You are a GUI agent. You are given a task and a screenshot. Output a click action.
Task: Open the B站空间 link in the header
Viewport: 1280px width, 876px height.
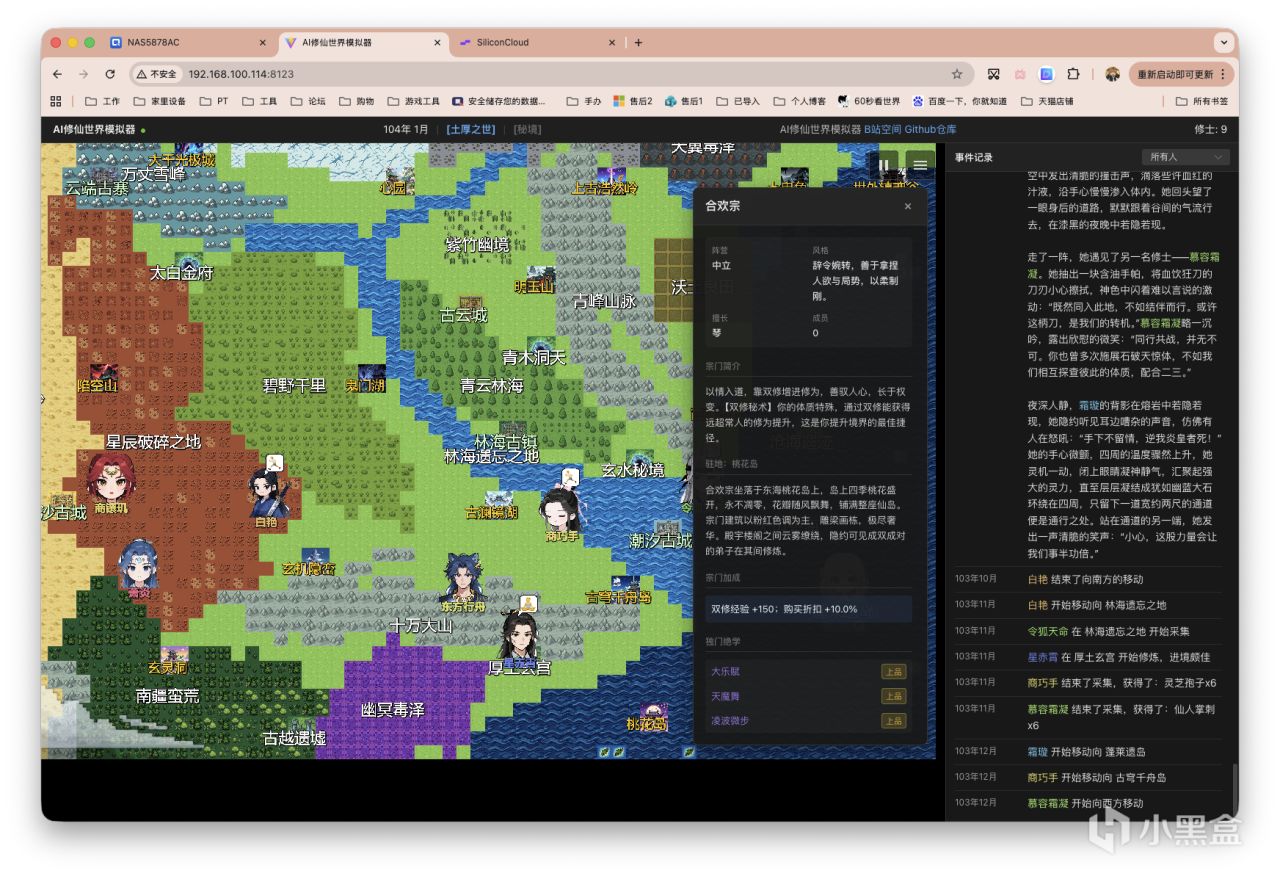tap(884, 129)
